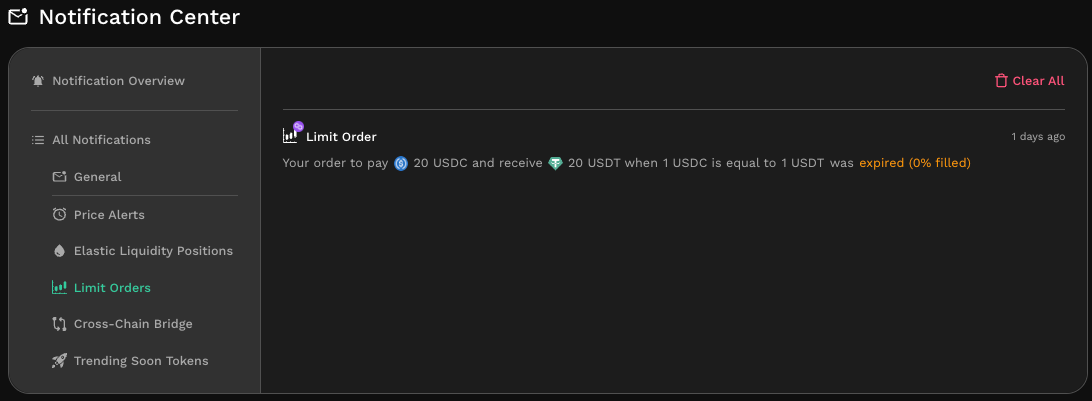Click the bell icon beside Notification Overview

[x=38, y=81]
